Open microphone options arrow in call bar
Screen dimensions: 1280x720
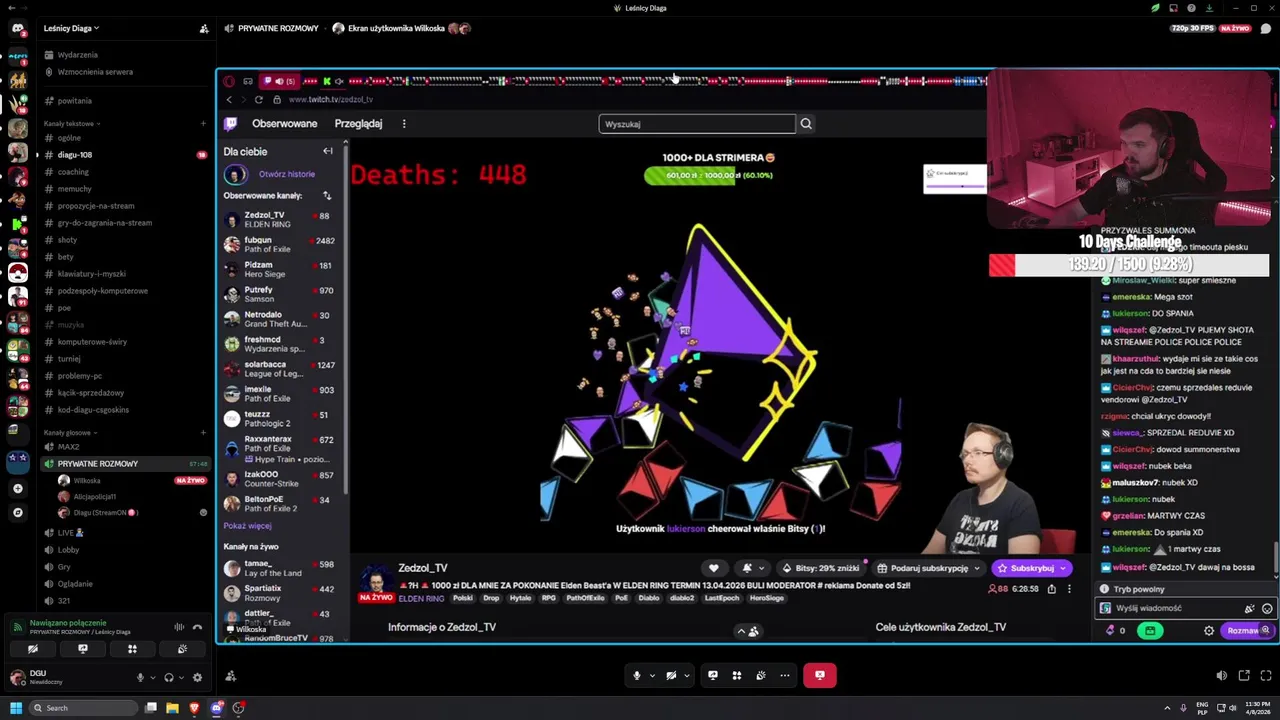pos(652,675)
